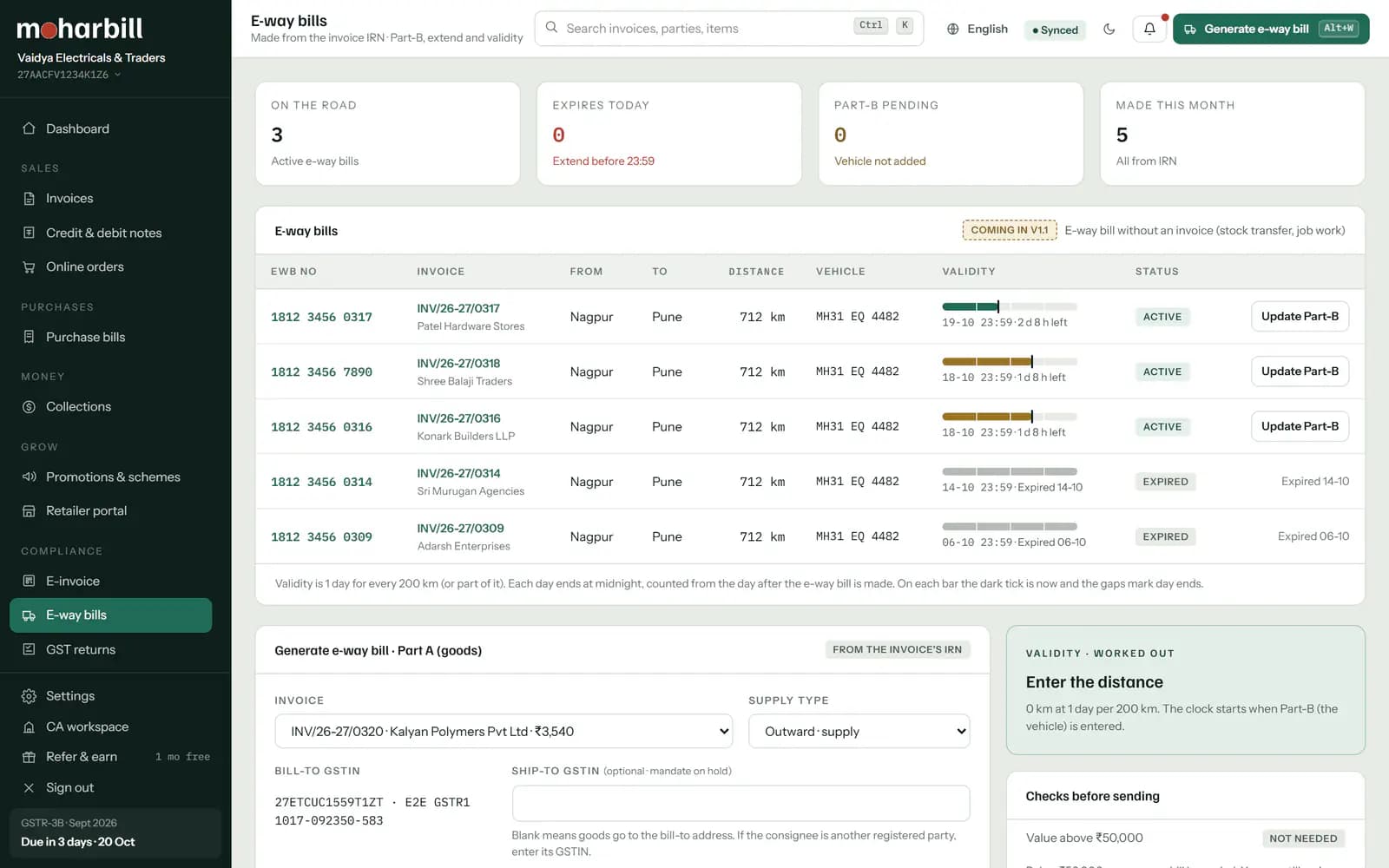
Task: Select Collections in the sidebar
Action: click(x=110, y=406)
